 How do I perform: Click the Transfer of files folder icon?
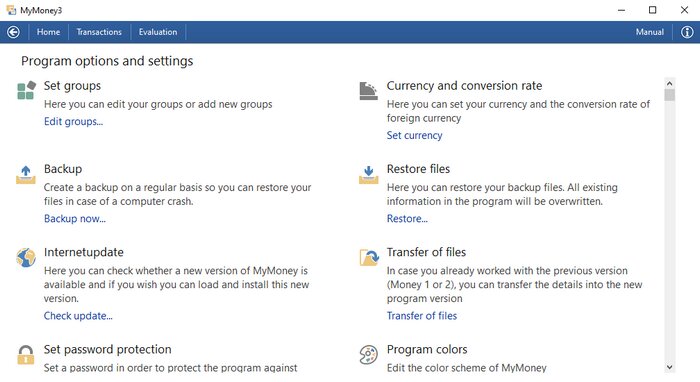pos(369,257)
